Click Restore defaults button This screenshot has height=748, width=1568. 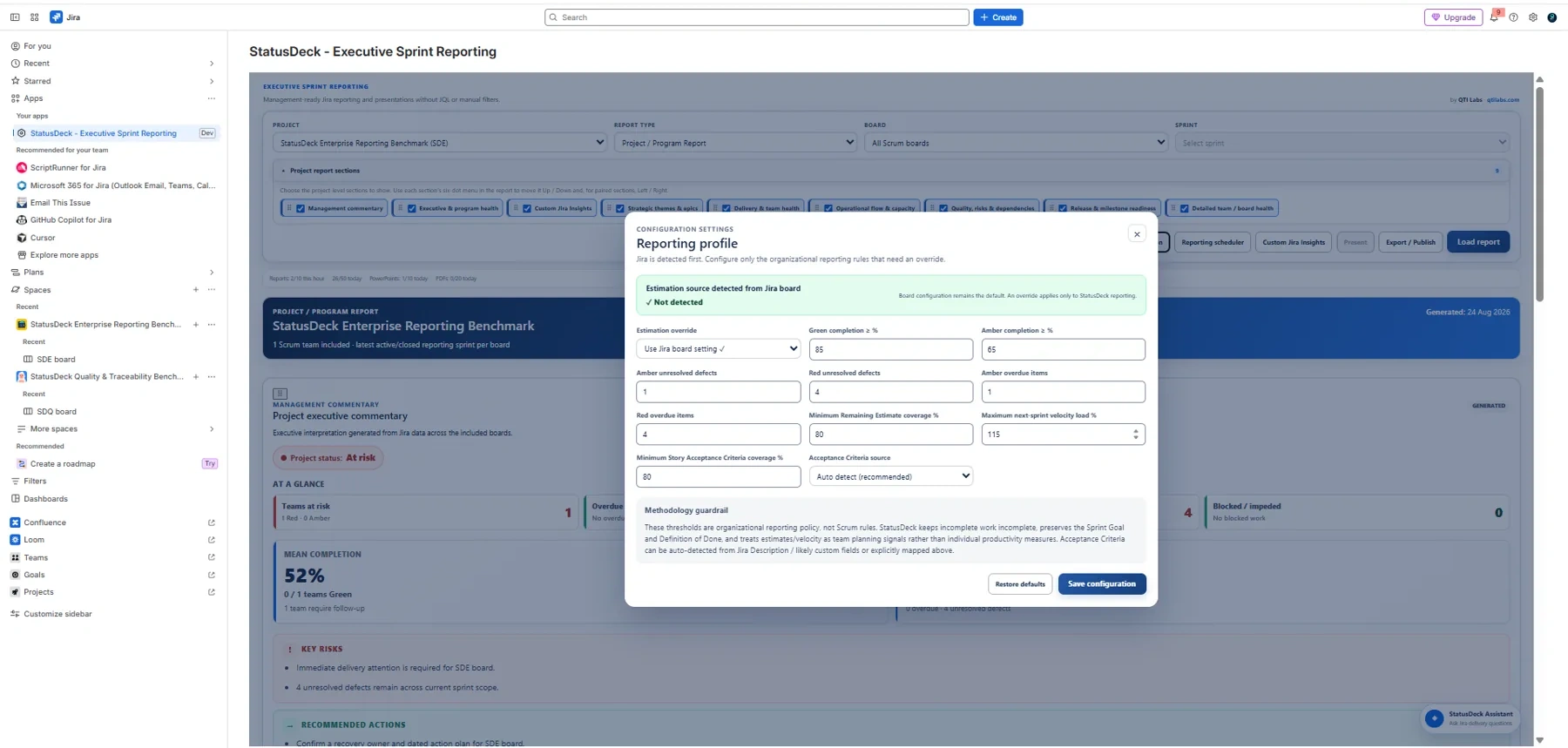(1020, 584)
